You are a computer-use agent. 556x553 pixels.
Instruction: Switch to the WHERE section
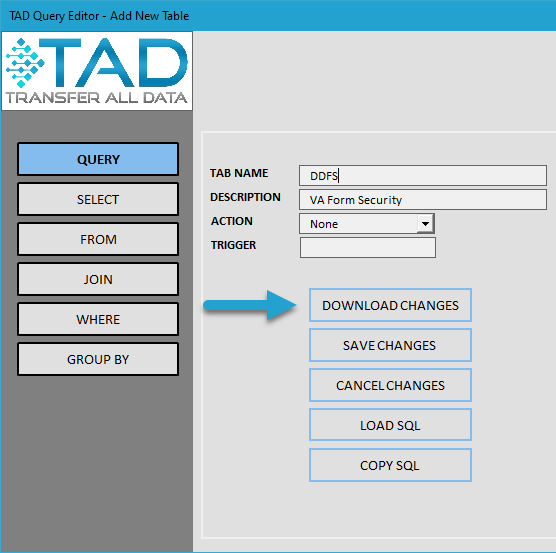(98, 319)
